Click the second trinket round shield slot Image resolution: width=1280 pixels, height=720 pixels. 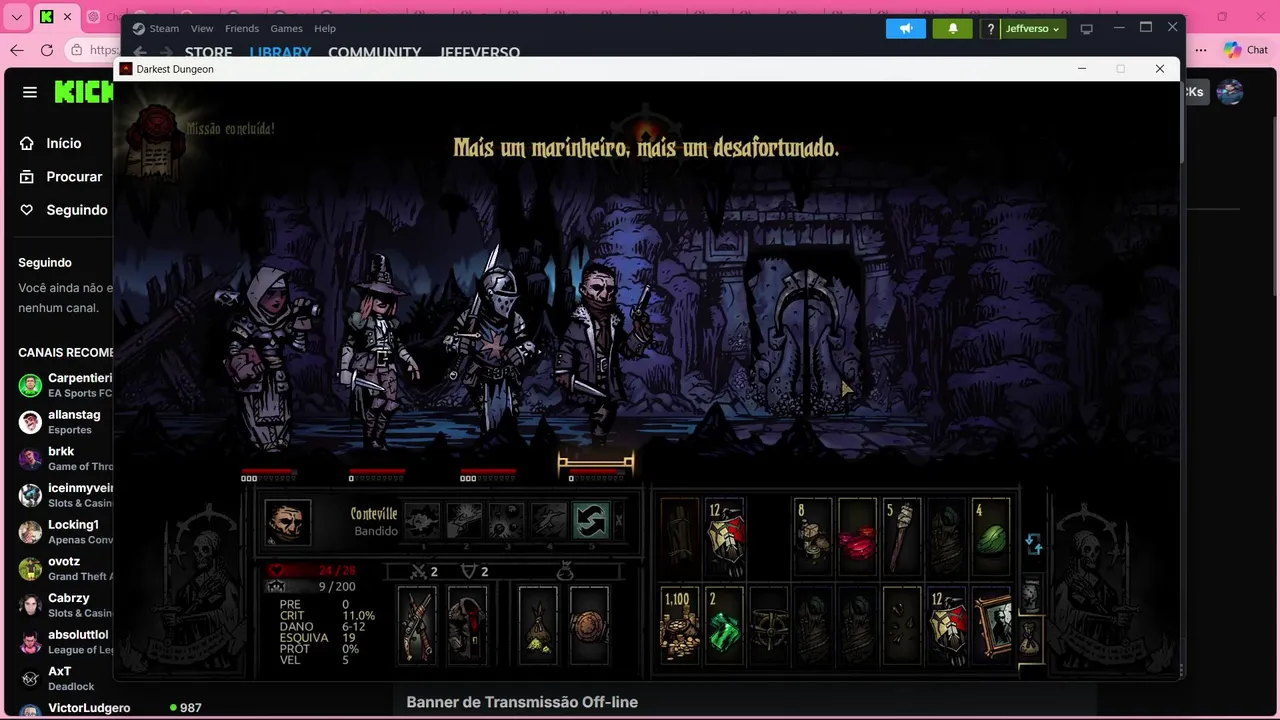[589, 624]
